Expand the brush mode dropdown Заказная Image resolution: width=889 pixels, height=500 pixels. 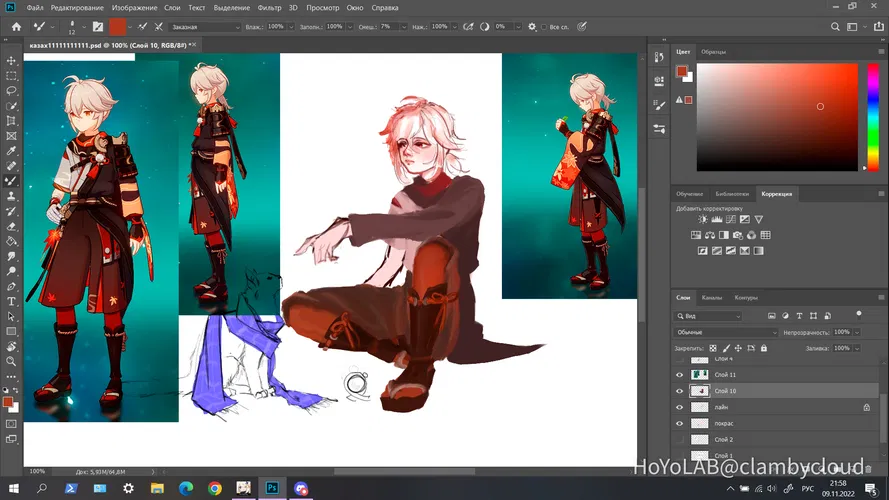[205, 27]
